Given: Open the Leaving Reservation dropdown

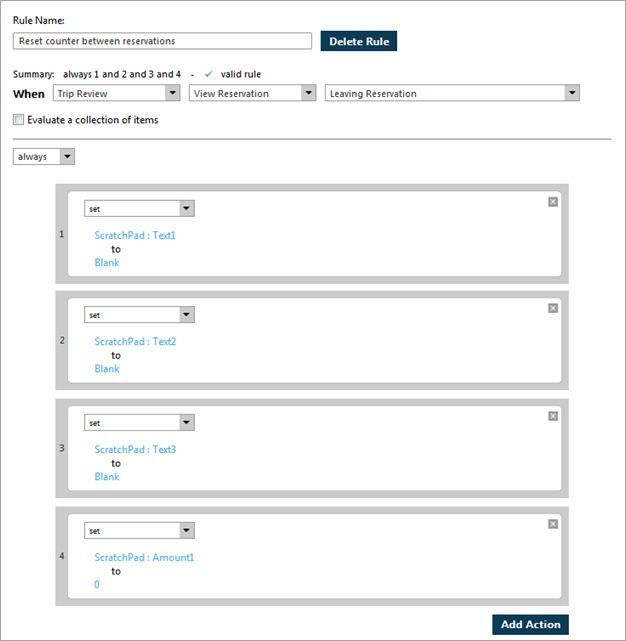Looking at the screenshot, I should (452, 93).
